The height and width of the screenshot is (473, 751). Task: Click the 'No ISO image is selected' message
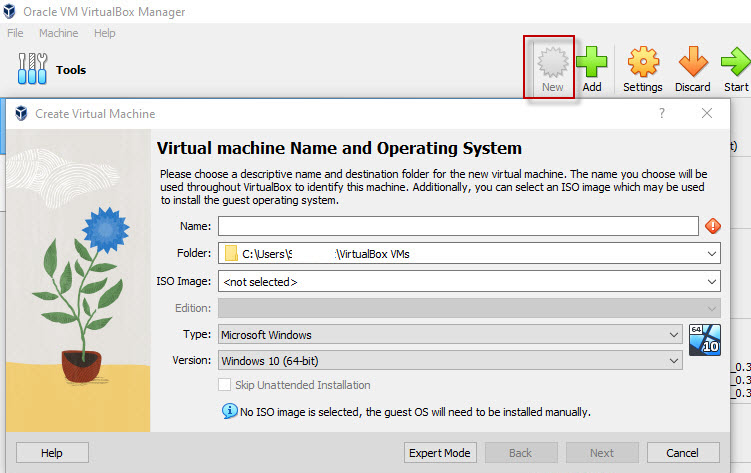tap(415, 412)
